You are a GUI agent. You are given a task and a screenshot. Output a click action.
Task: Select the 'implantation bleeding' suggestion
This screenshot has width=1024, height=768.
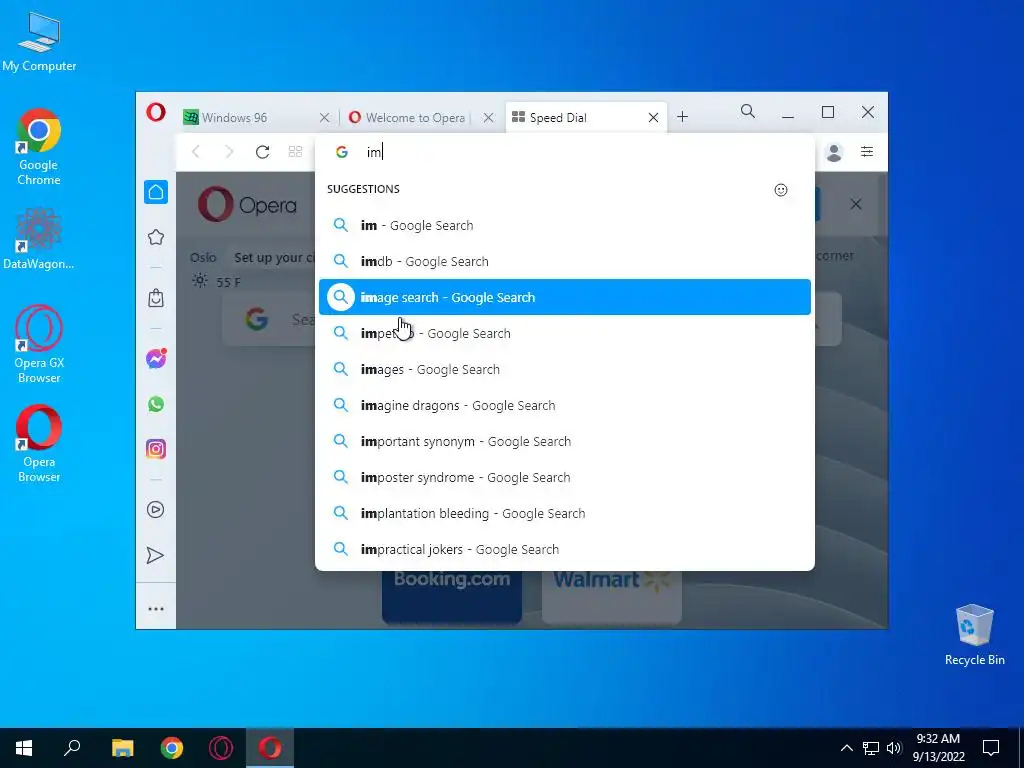tap(565, 513)
